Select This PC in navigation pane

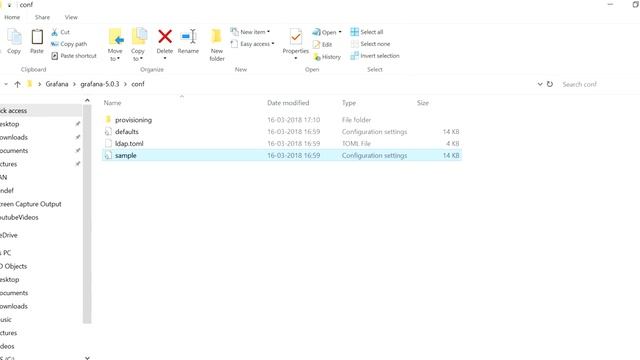[6, 253]
